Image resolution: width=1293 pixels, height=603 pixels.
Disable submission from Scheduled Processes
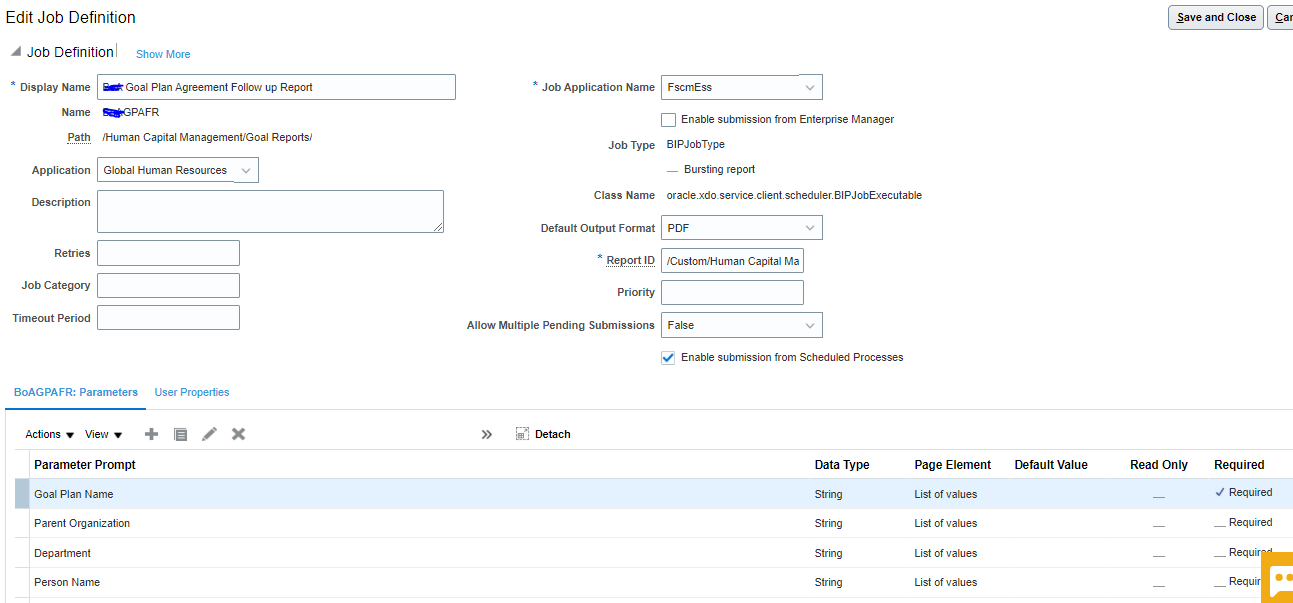click(668, 357)
